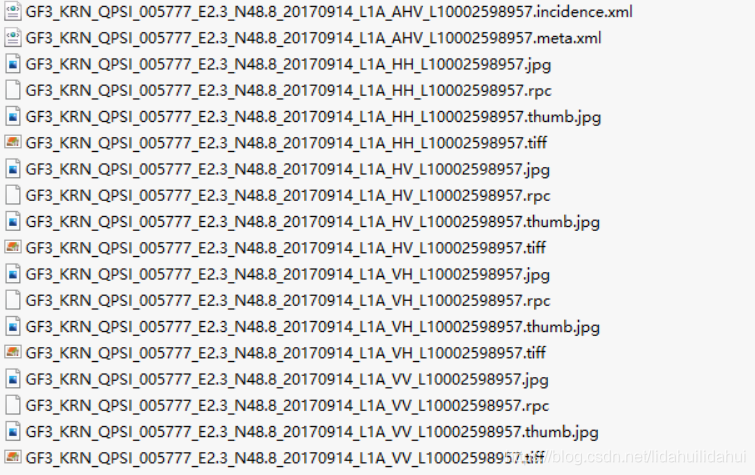Select the HV .jpg file name
Viewport: 755px width, 475px height.
287,170
